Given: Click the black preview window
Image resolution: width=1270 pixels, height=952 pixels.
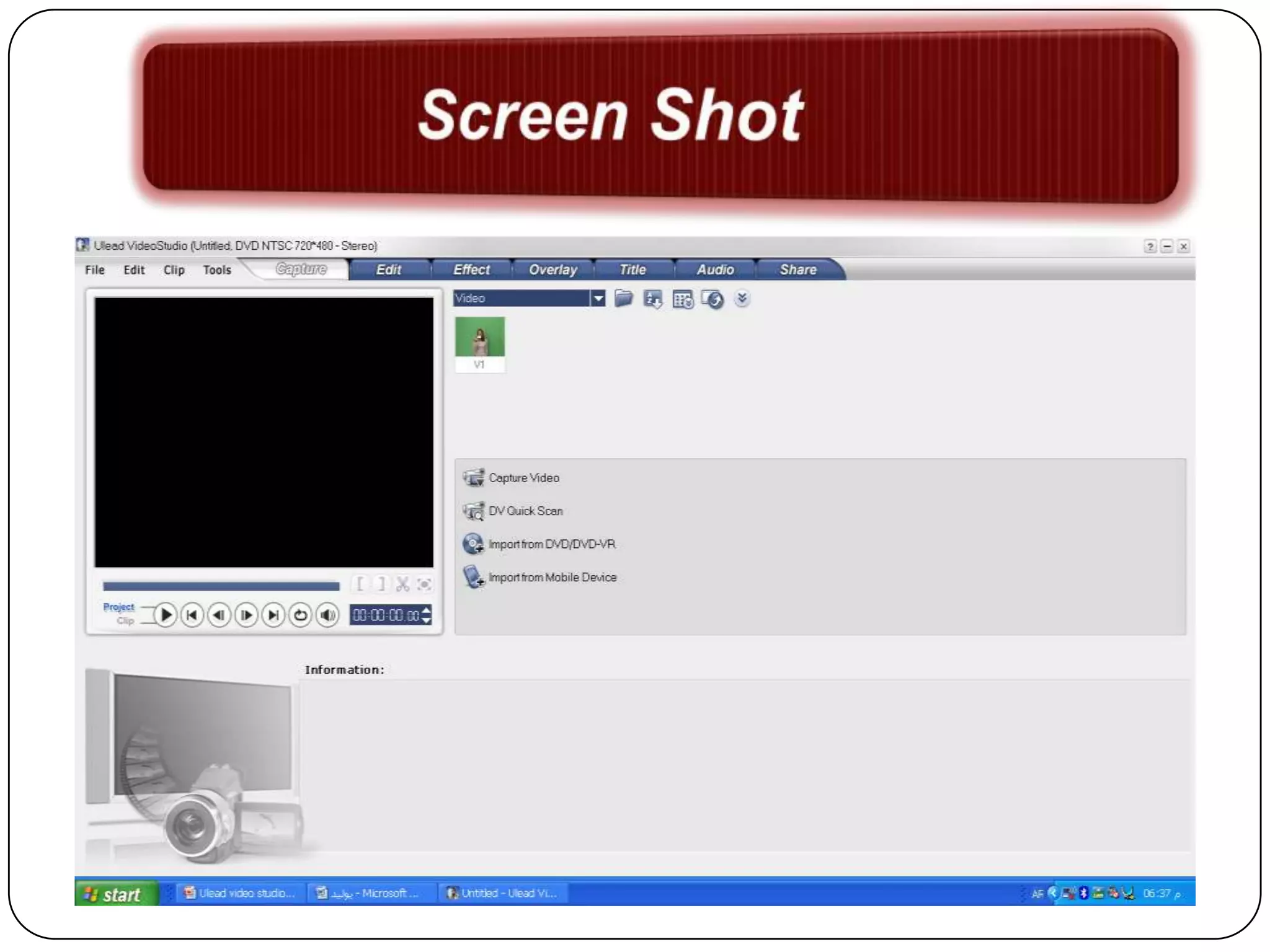Looking at the screenshot, I should 264,432.
